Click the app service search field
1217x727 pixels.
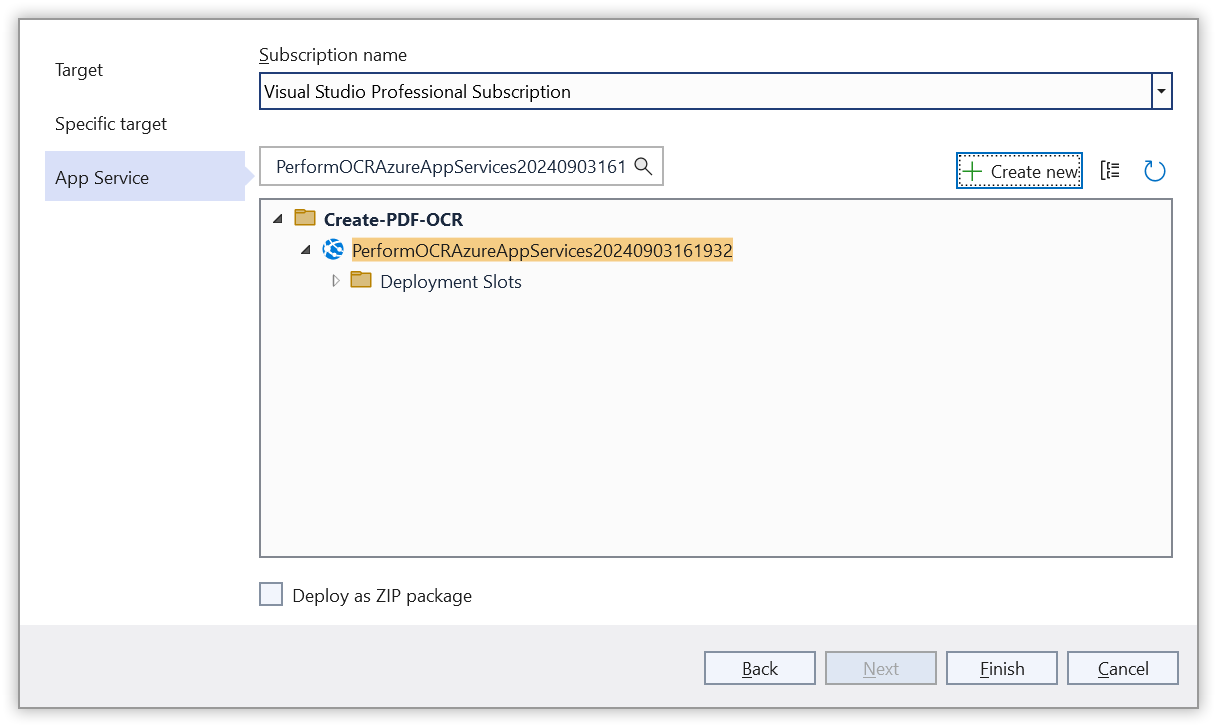point(450,167)
